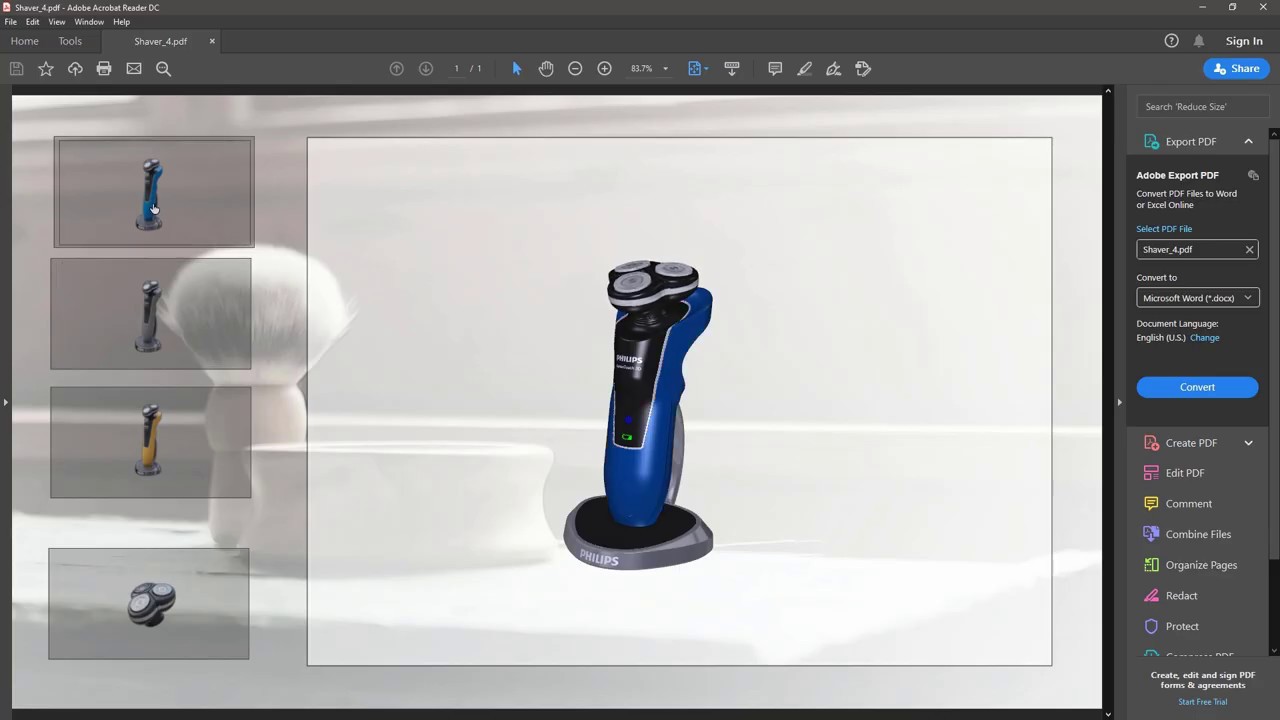Expand the left navigation pane

click(5, 402)
